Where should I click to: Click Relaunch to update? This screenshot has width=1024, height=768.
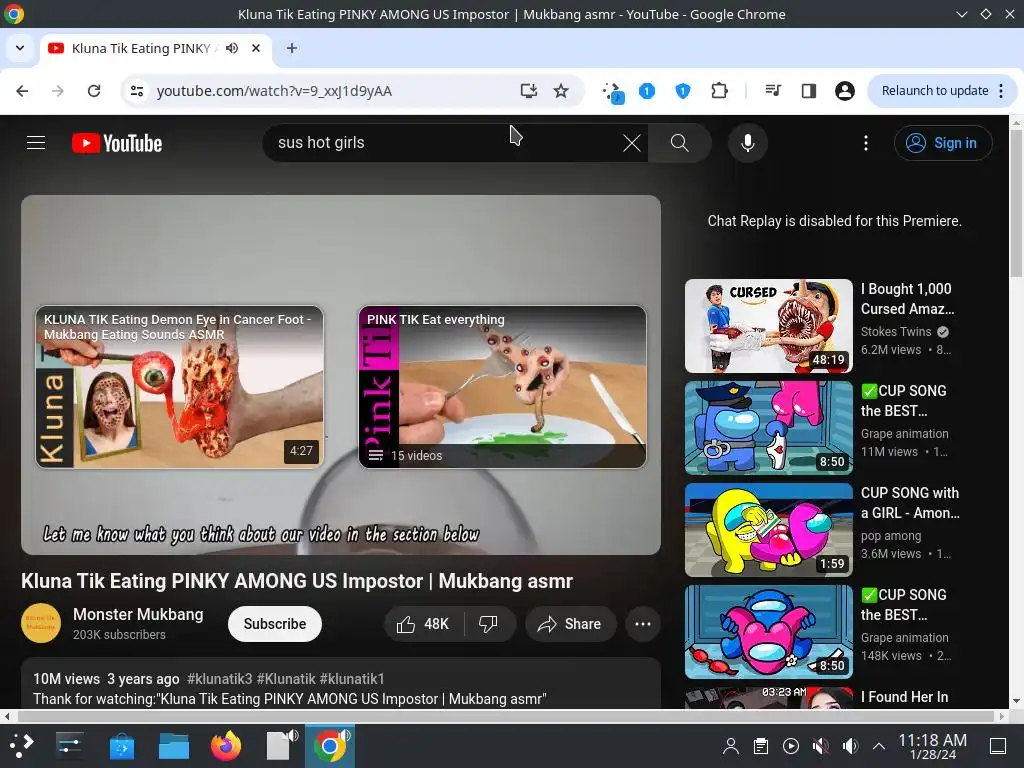pos(942,91)
